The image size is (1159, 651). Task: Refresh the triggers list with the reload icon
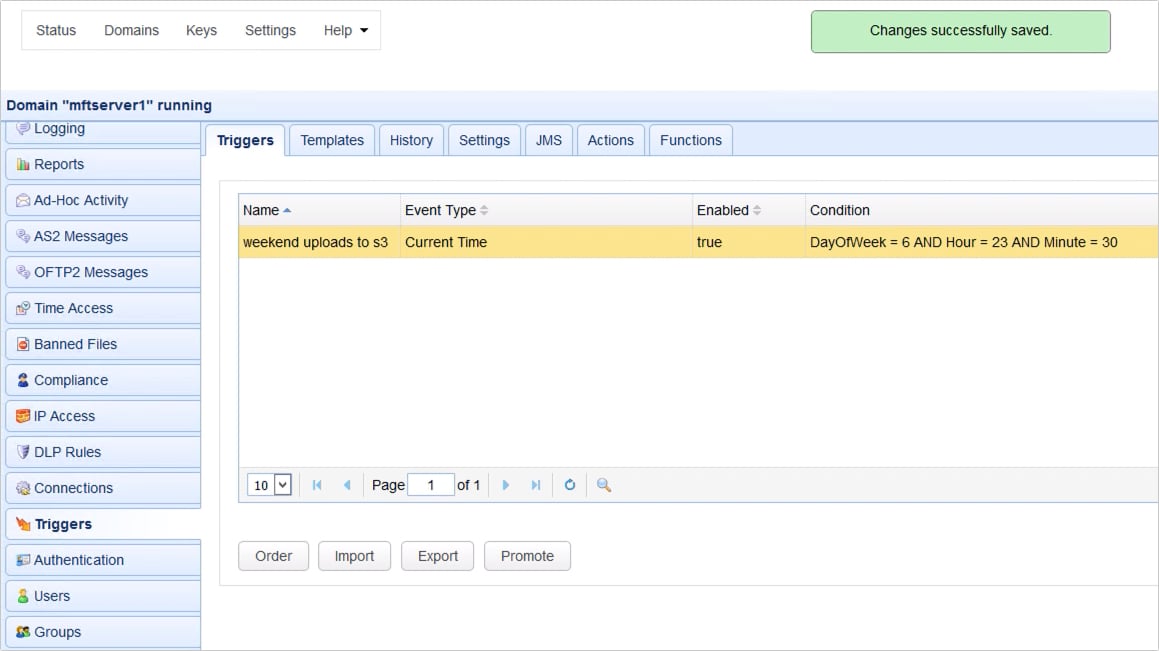pyautogui.click(x=570, y=485)
